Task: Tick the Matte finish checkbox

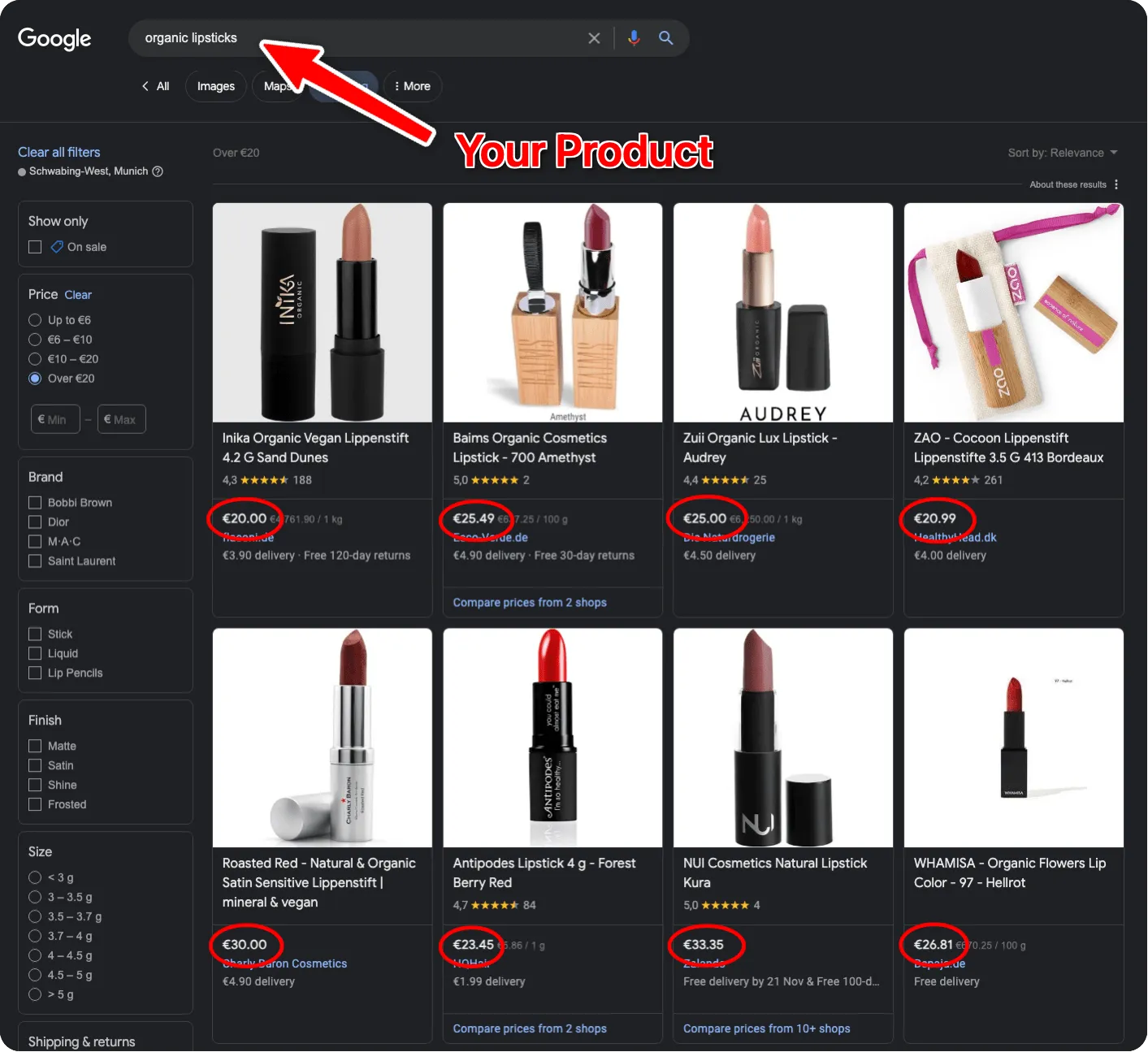Action: [35, 746]
